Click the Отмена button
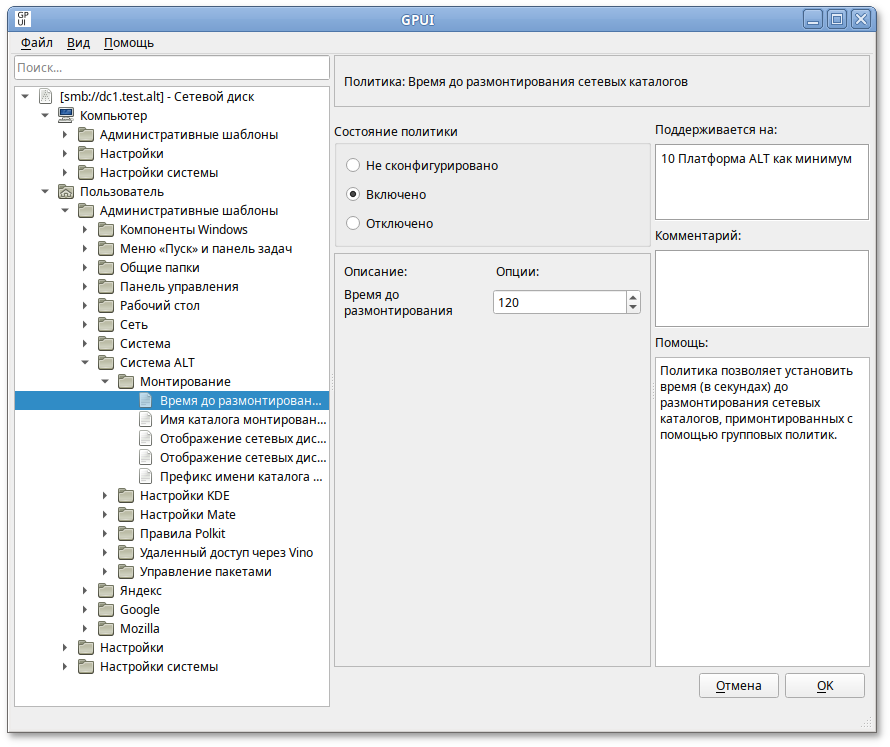 pyautogui.click(x=738, y=685)
